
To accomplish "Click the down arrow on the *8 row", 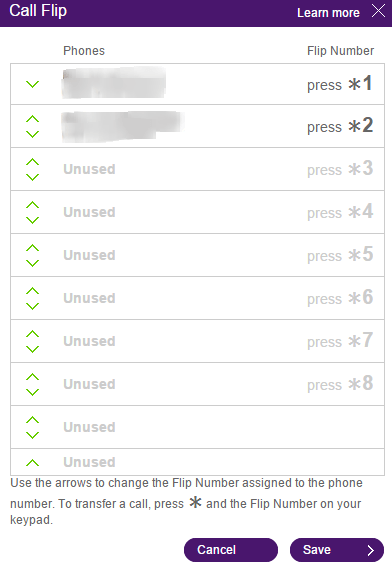I will 33,392.
